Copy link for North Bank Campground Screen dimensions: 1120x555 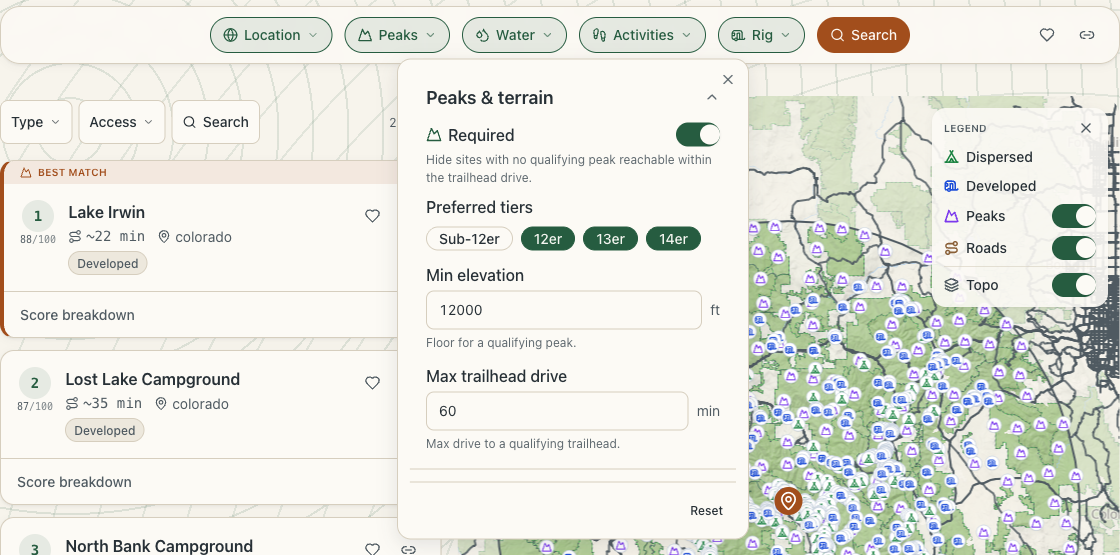[409, 549]
